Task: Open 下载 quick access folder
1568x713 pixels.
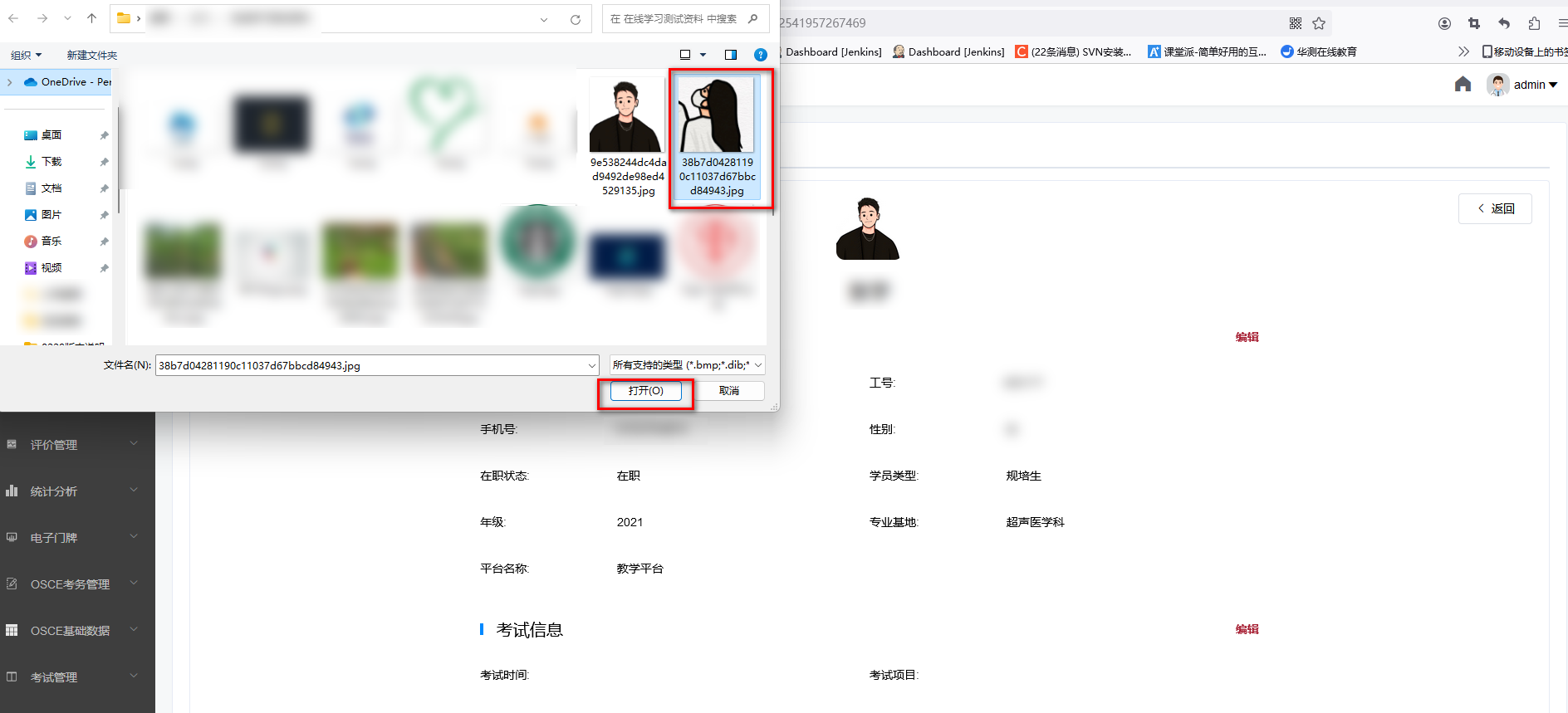Action: point(51,162)
